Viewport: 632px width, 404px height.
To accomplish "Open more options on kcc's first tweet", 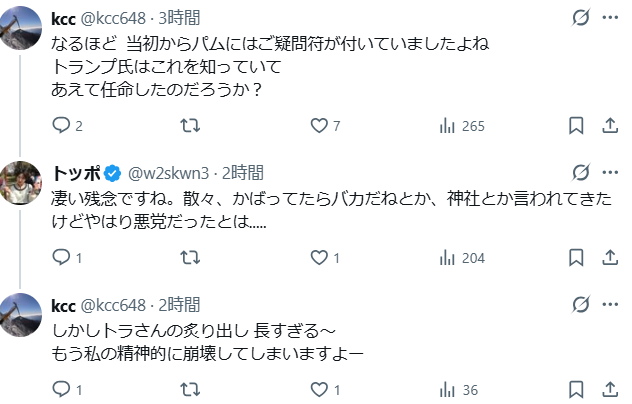I will pos(609,18).
